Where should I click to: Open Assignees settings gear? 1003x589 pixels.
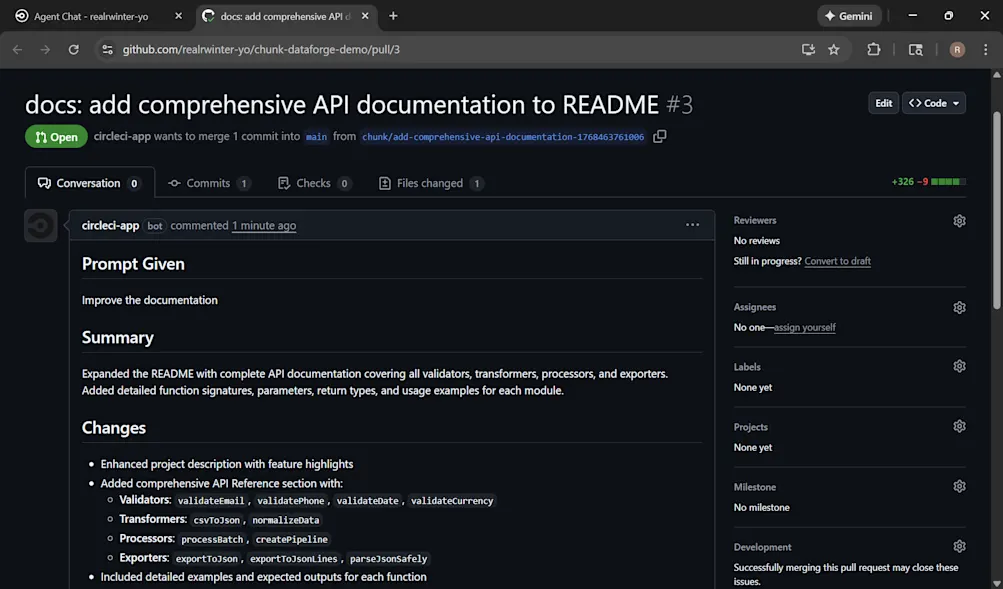pyautogui.click(x=959, y=308)
